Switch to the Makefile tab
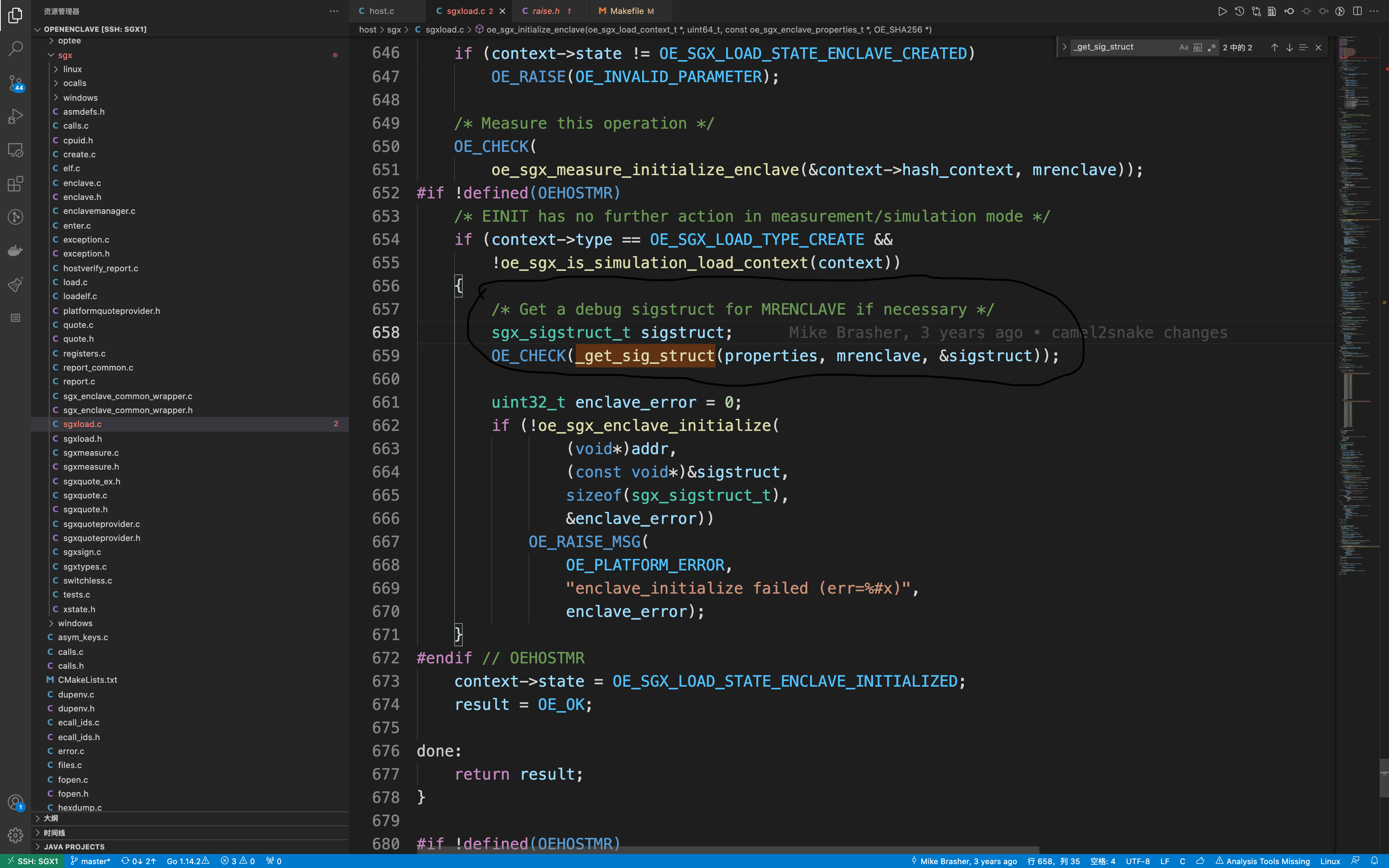 629,11
